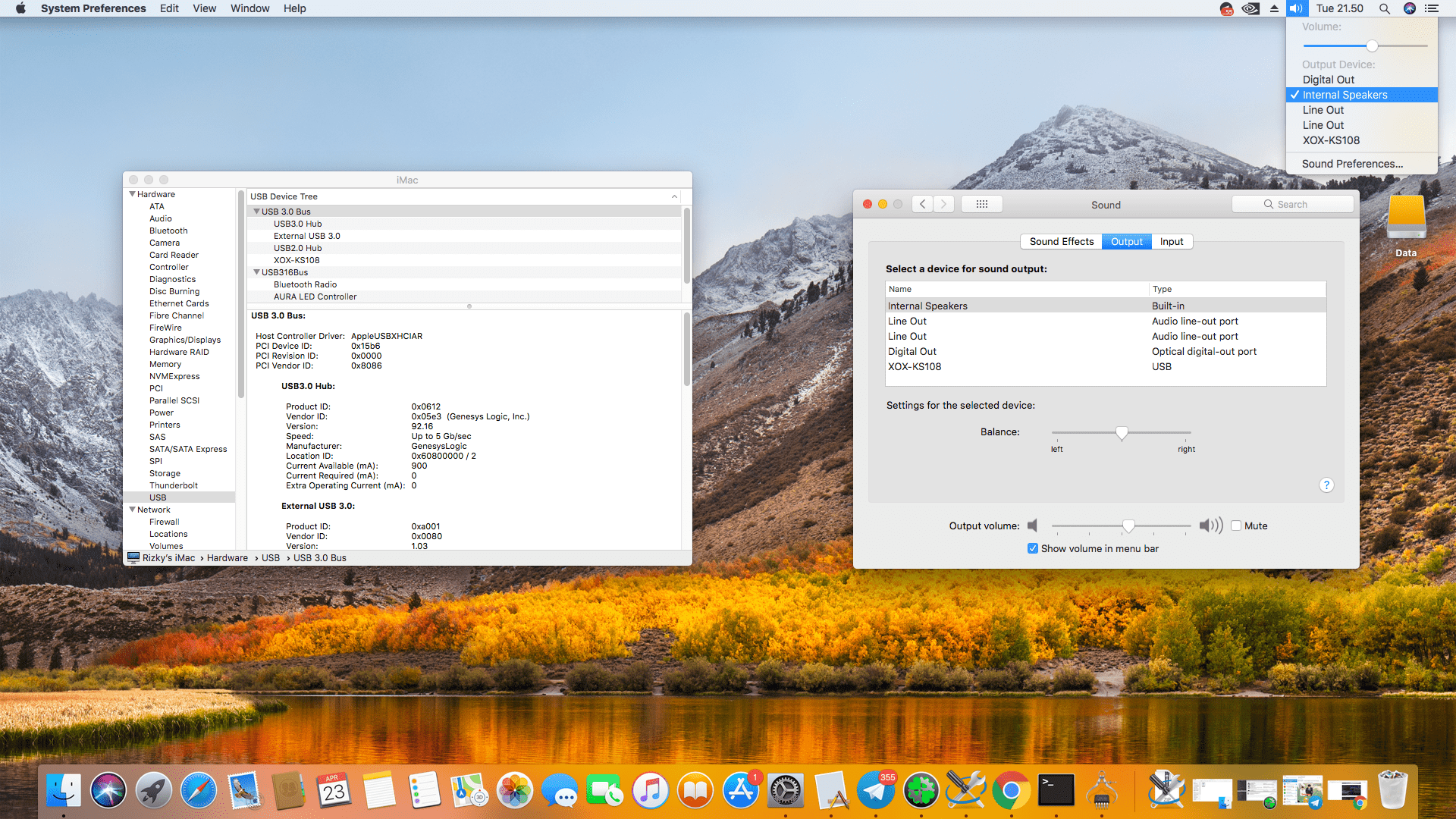Open the help question mark button
Image resolution: width=1456 pixels, height=819 pixels.
(1326, 485)
